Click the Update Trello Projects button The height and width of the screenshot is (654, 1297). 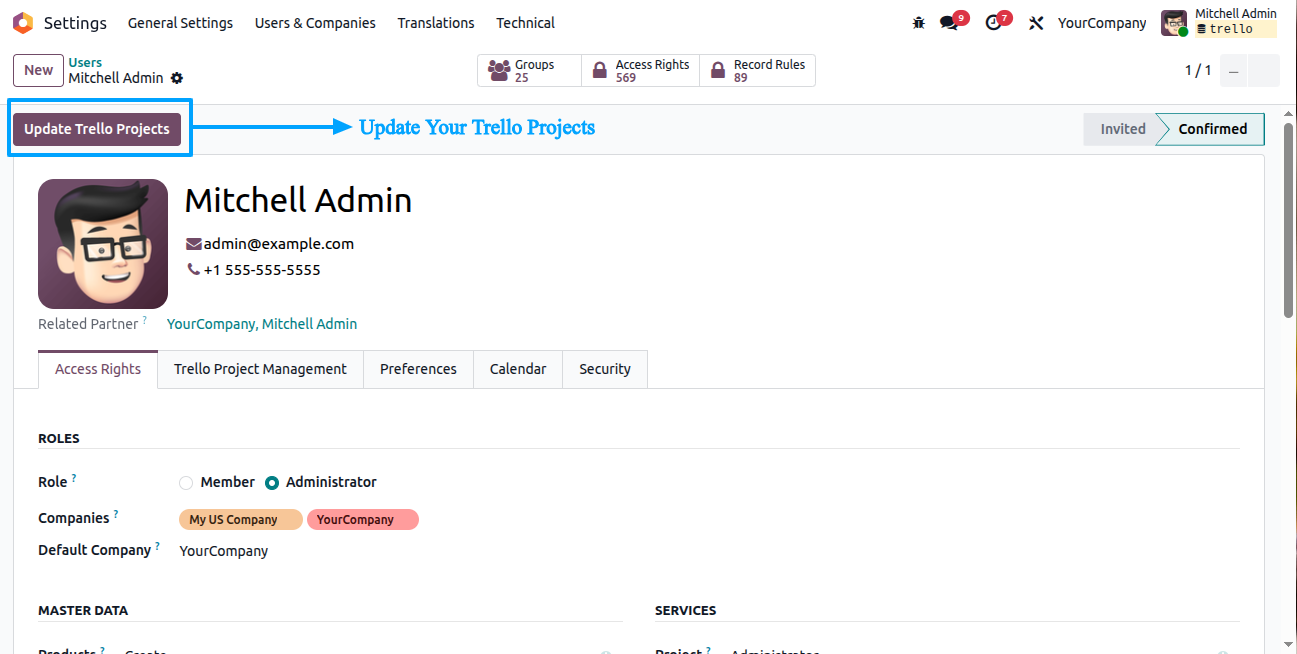97,129
